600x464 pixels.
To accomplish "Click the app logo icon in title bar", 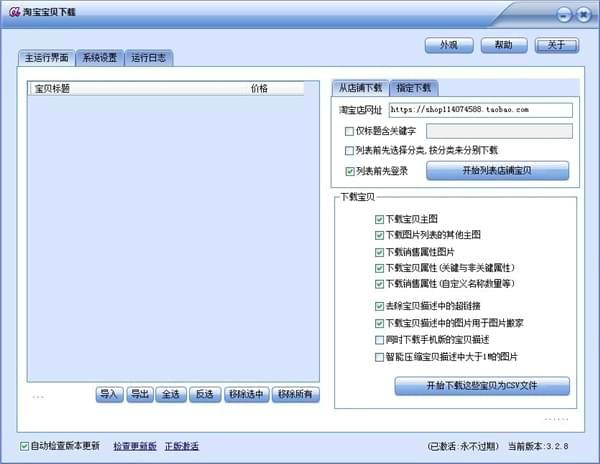I will pyautogui.click(x=15, y=12).
